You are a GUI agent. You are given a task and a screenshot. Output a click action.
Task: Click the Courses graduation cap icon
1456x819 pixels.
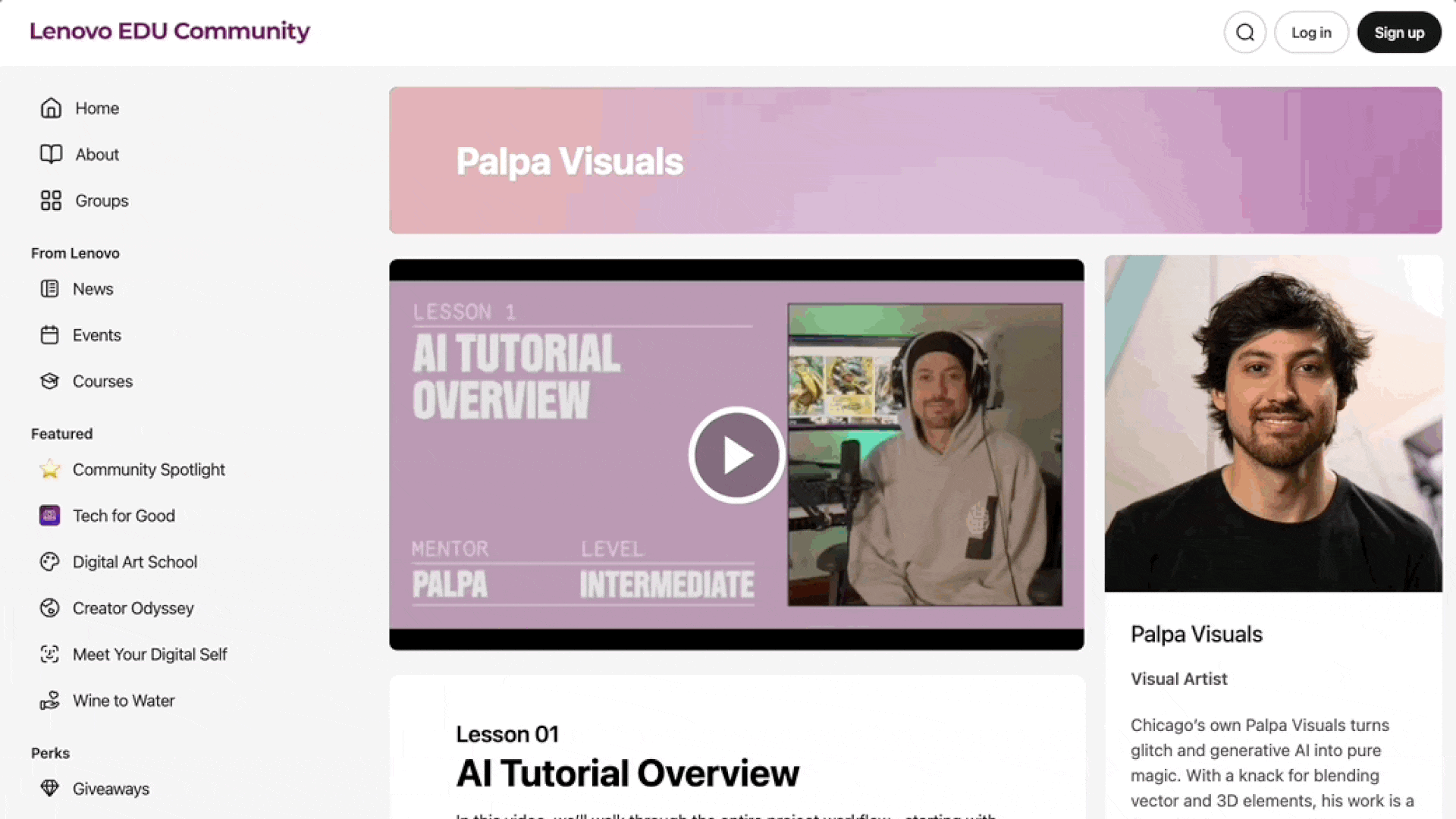49,381
